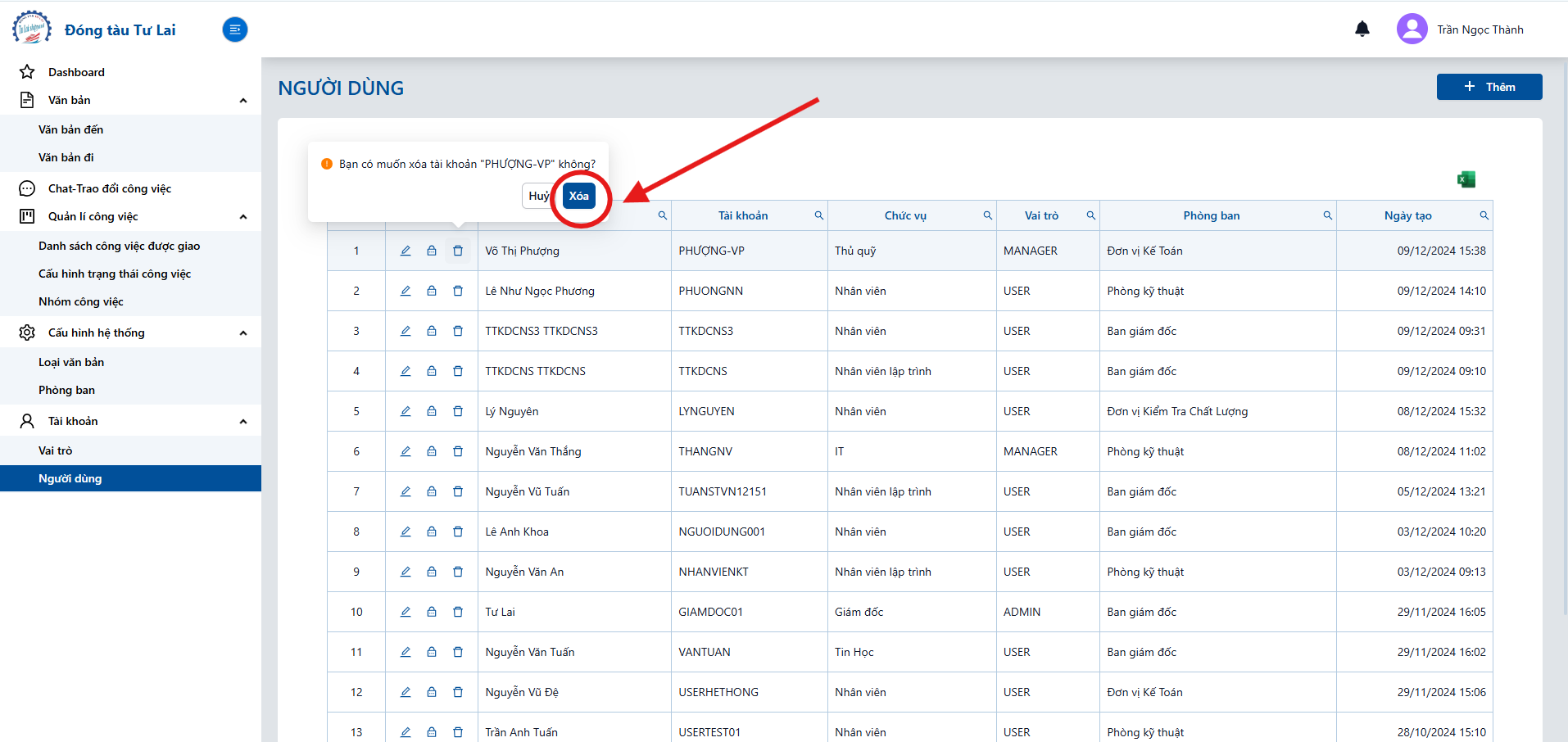
Task: Delete user Nguyễn Văn Thắng
Action: click(458, 451)
